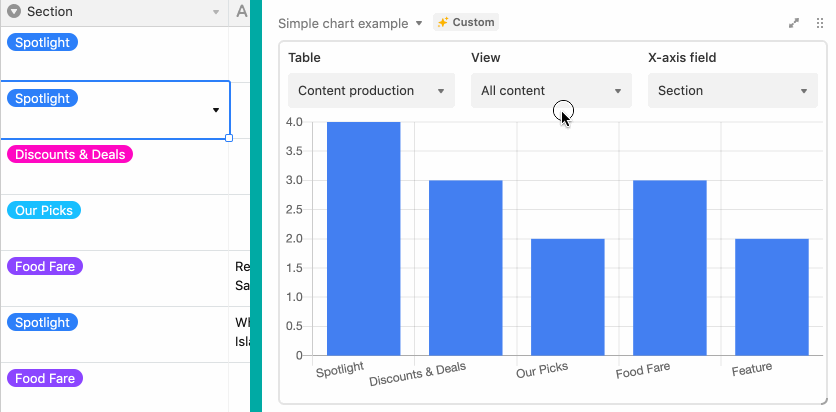Click the Custom sparkle badge
836x412 pixels.
pos(466,22)
